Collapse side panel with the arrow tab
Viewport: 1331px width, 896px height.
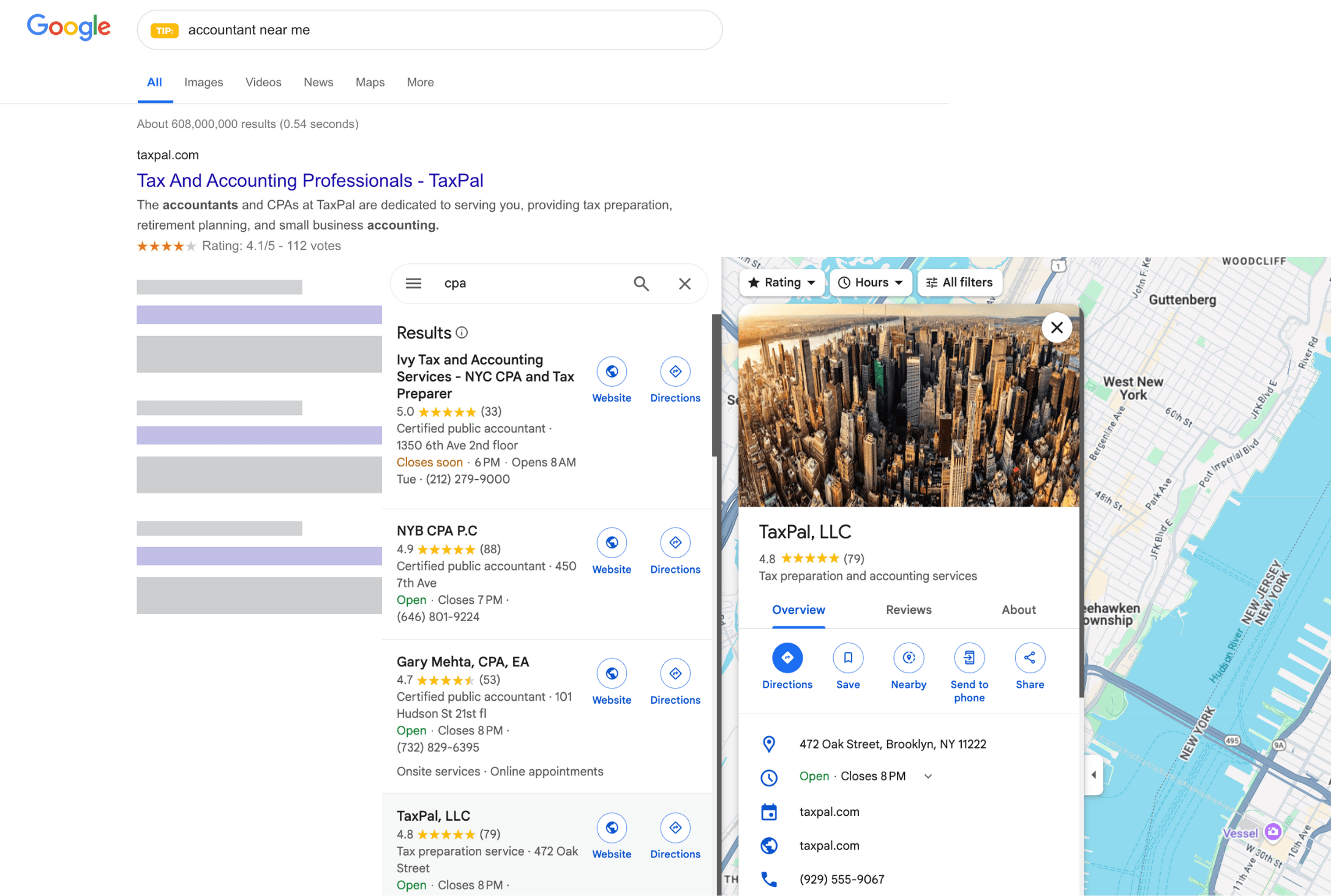click(1093, 775)
